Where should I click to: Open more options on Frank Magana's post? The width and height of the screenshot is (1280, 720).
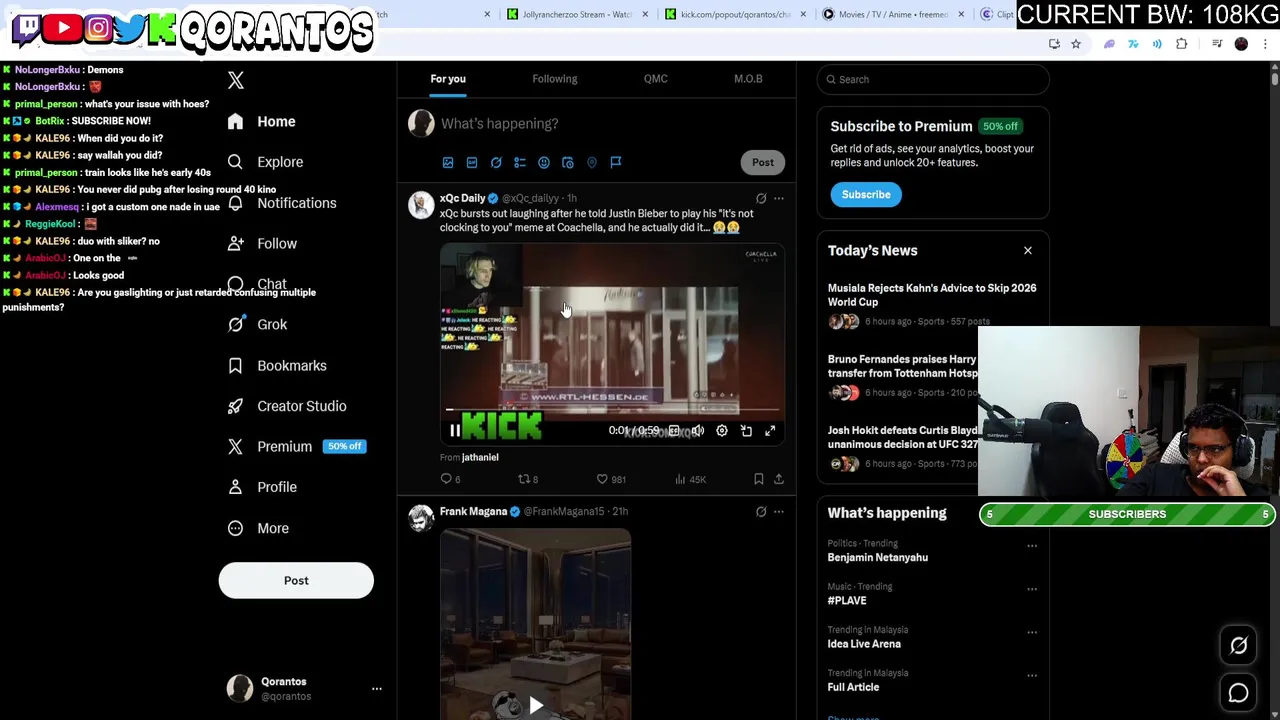click(x=779, y=512)
